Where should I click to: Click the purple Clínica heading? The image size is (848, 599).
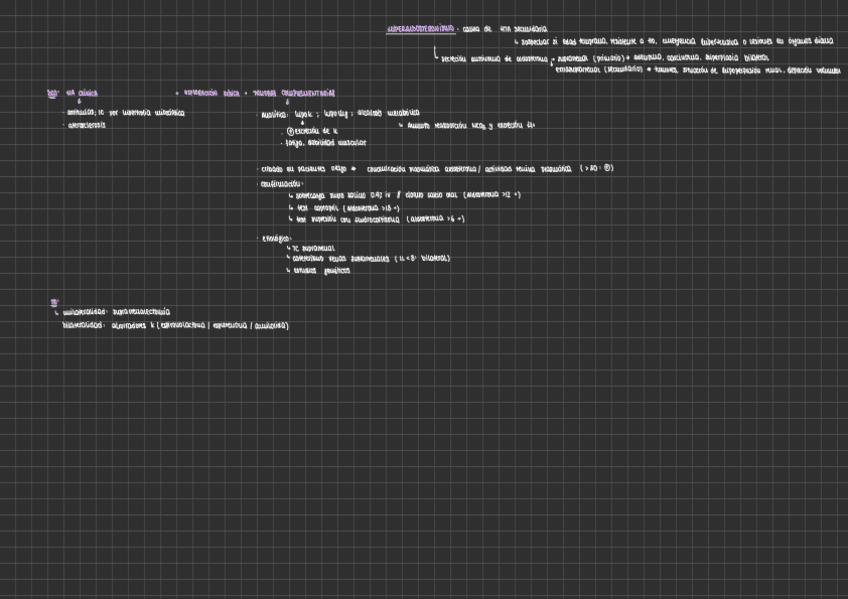point(81,93)
